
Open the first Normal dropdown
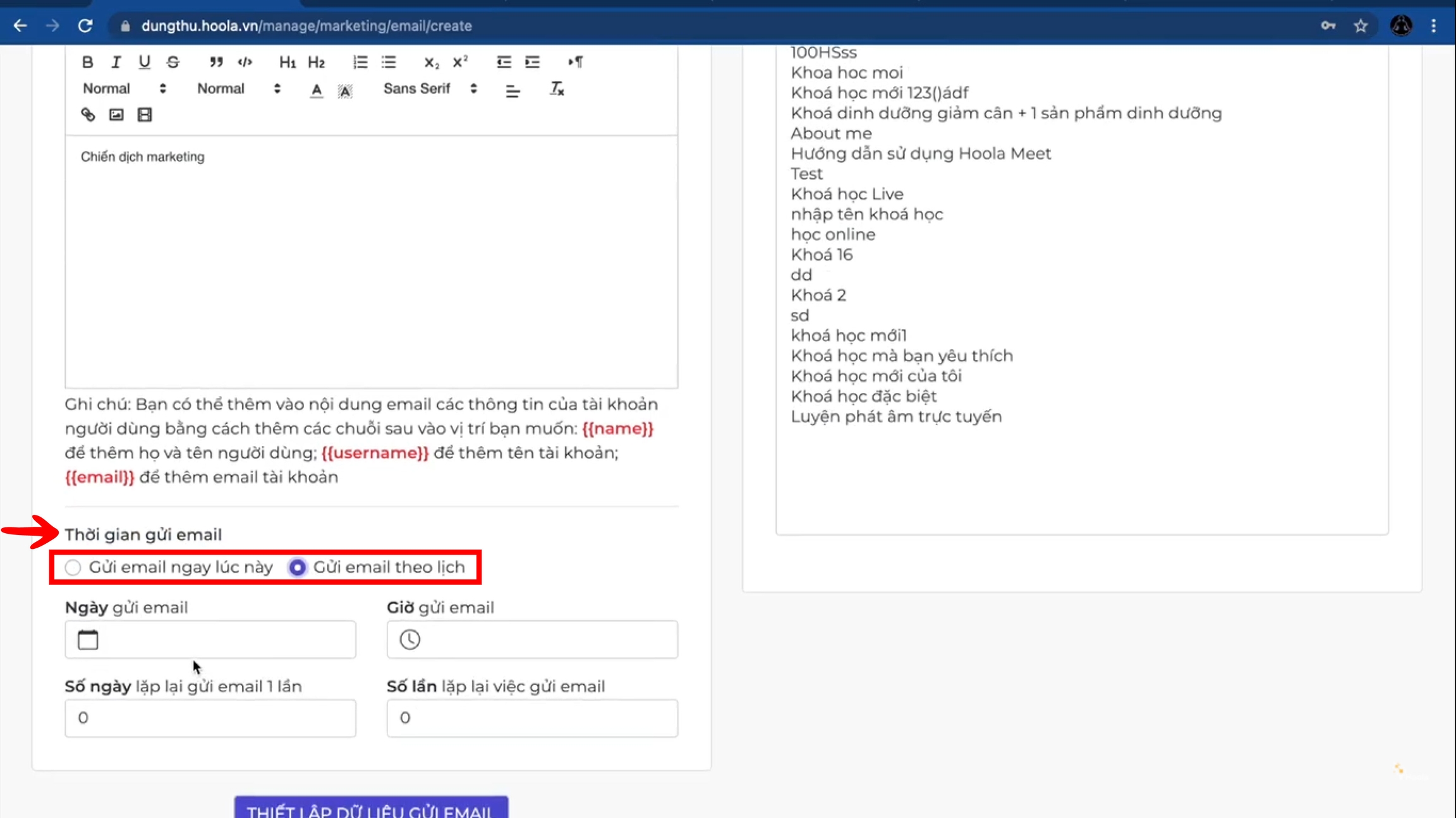point(124,88)
